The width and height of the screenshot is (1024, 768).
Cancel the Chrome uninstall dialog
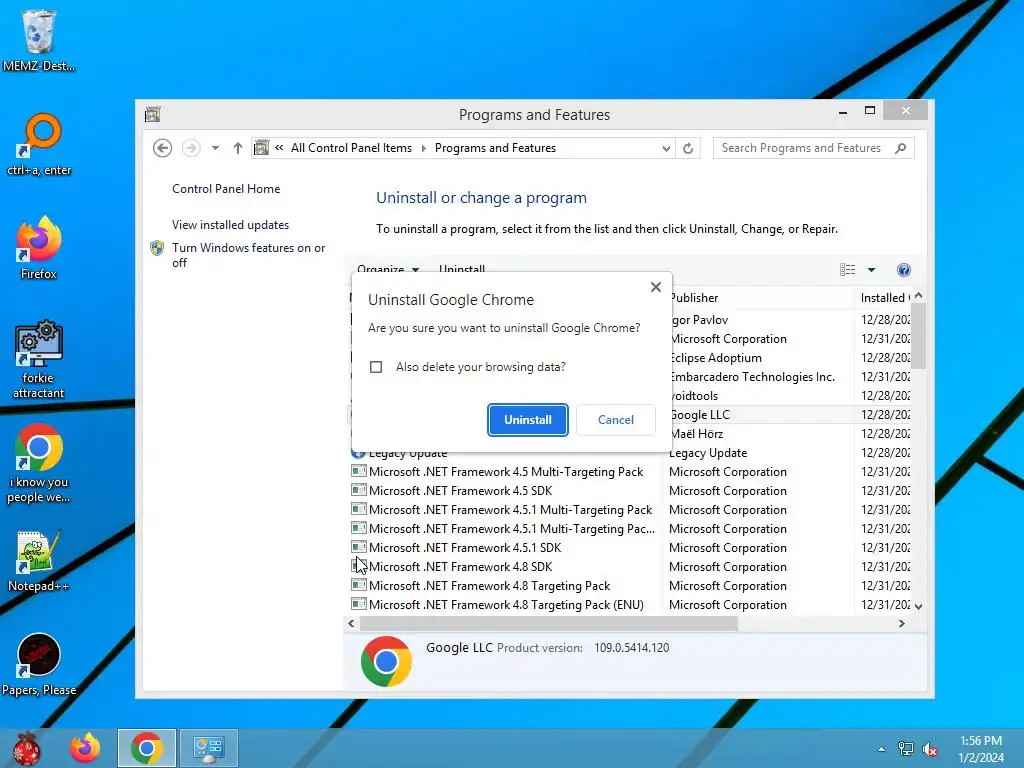coord(616,420)
